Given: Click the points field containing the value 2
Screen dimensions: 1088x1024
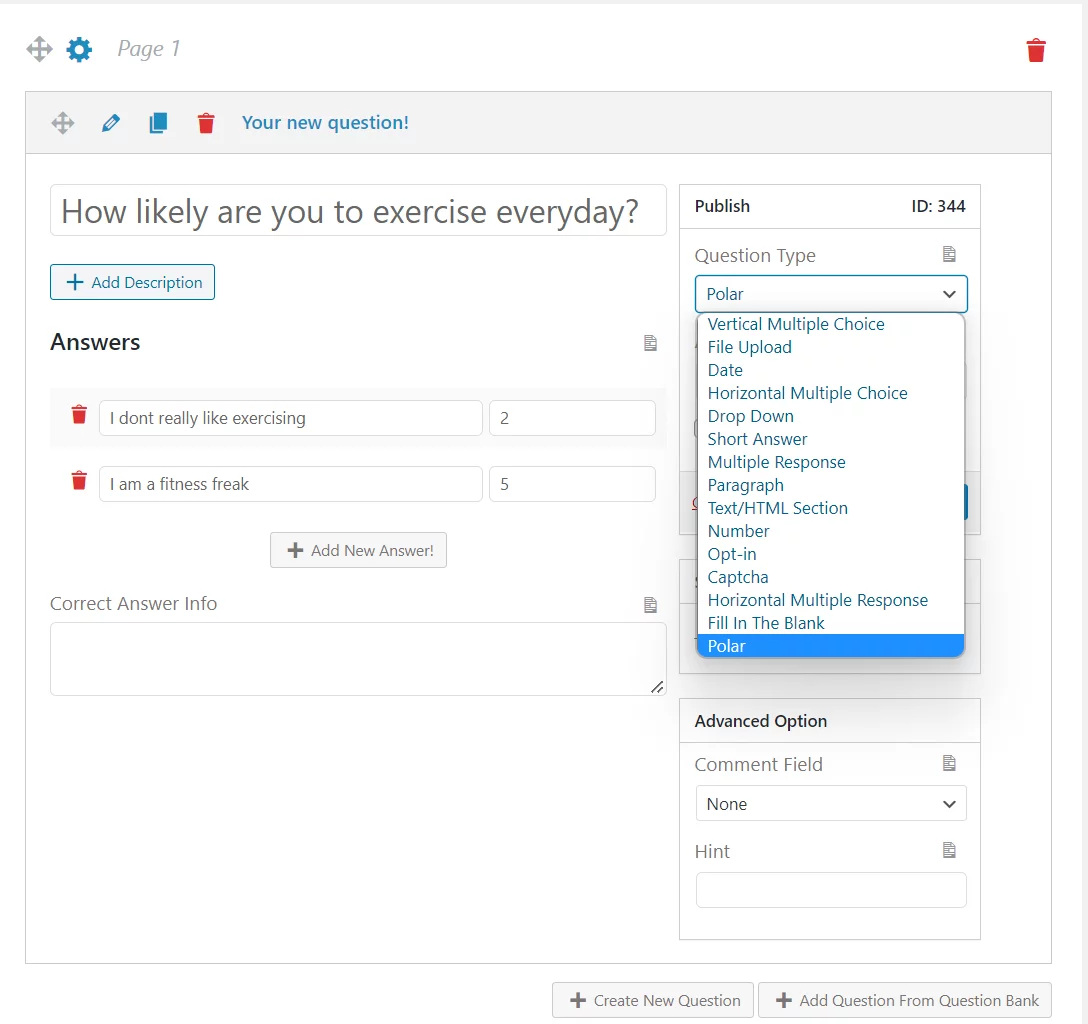Looking at the screenshot, I should point(572,417).
